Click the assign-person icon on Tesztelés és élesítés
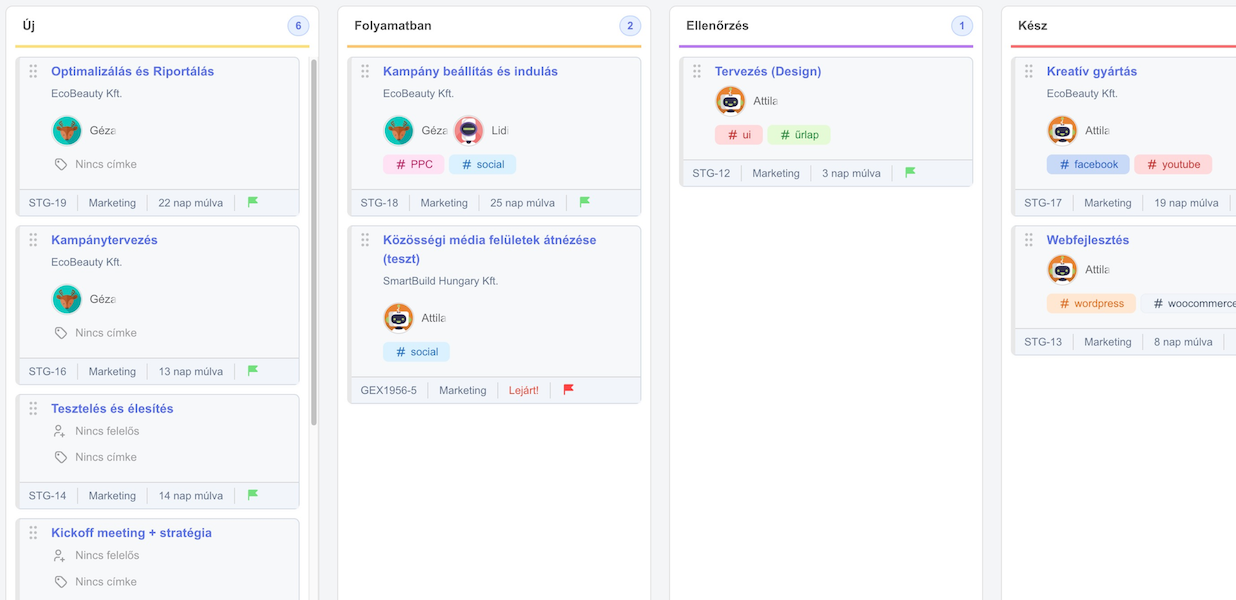Screen dimensions: 1236x600 pyautogui.click(x=60, y=431)
